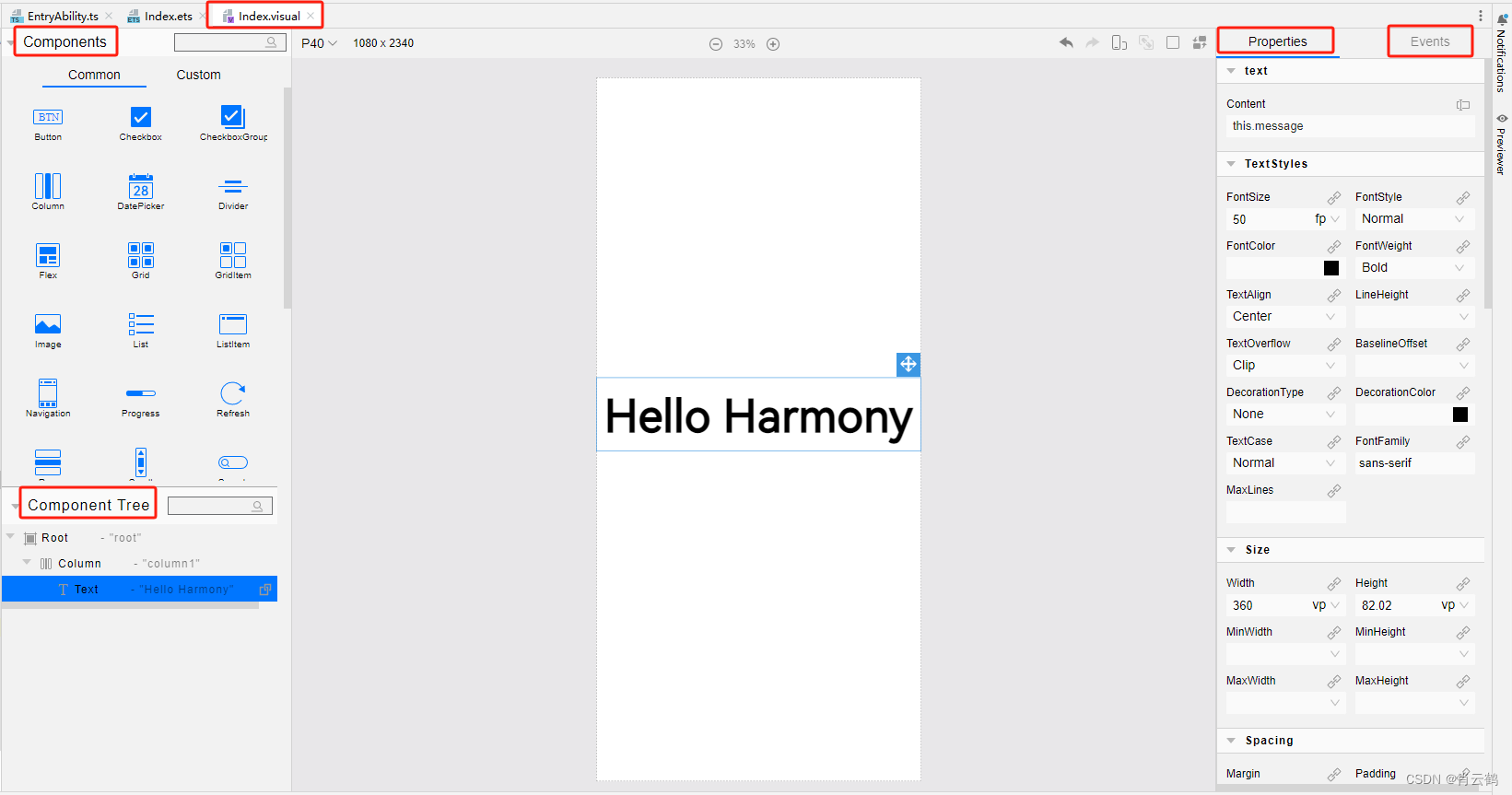Pick the GridItem component
The image size is (1512, 795).
point(233,261)
